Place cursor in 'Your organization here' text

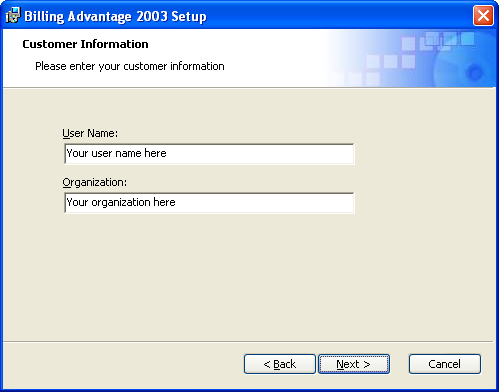(121, 202)
